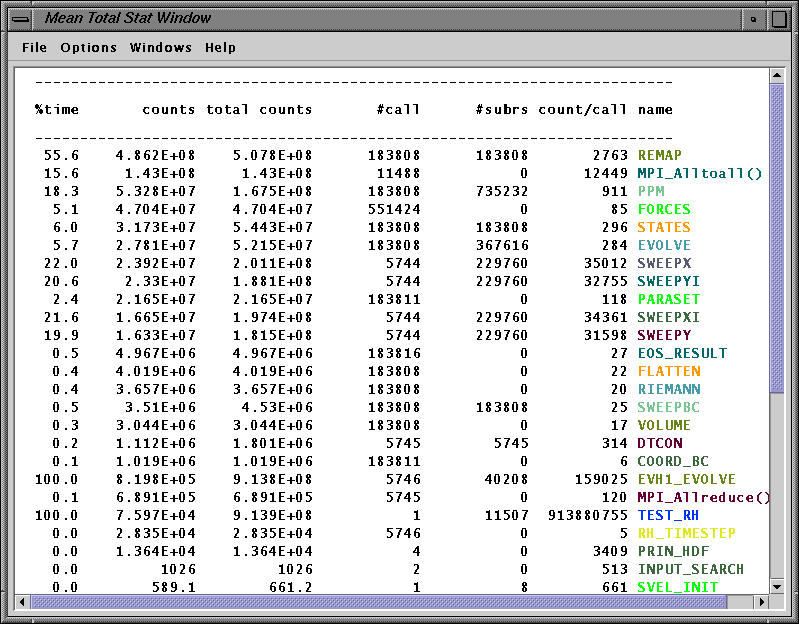Click count/call value 913880755
Screen dimensions: 799x624
tap(588, 515)
